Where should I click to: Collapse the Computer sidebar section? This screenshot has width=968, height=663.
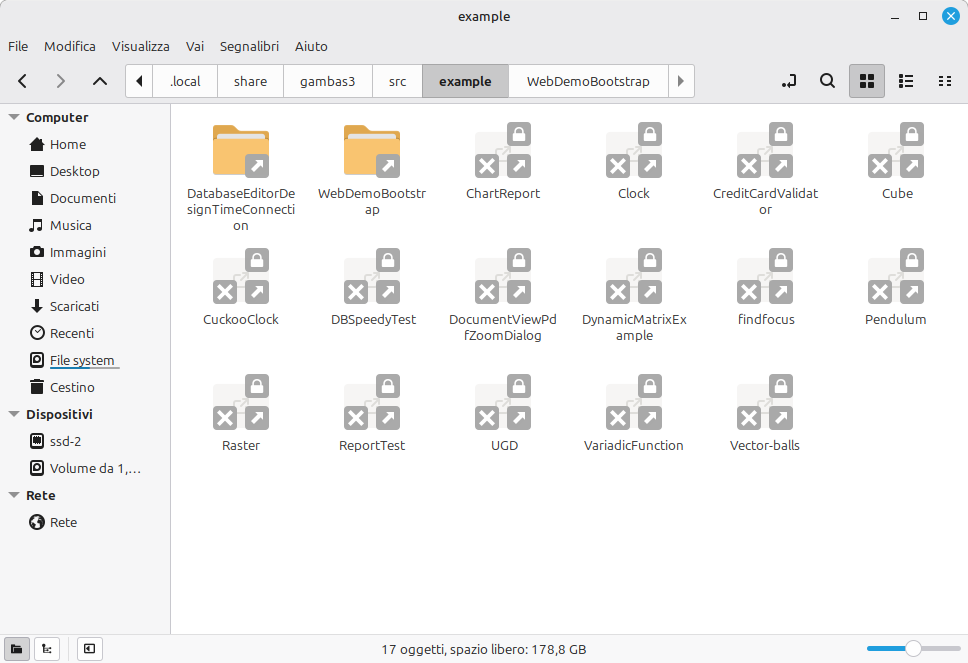coord(14,117)
